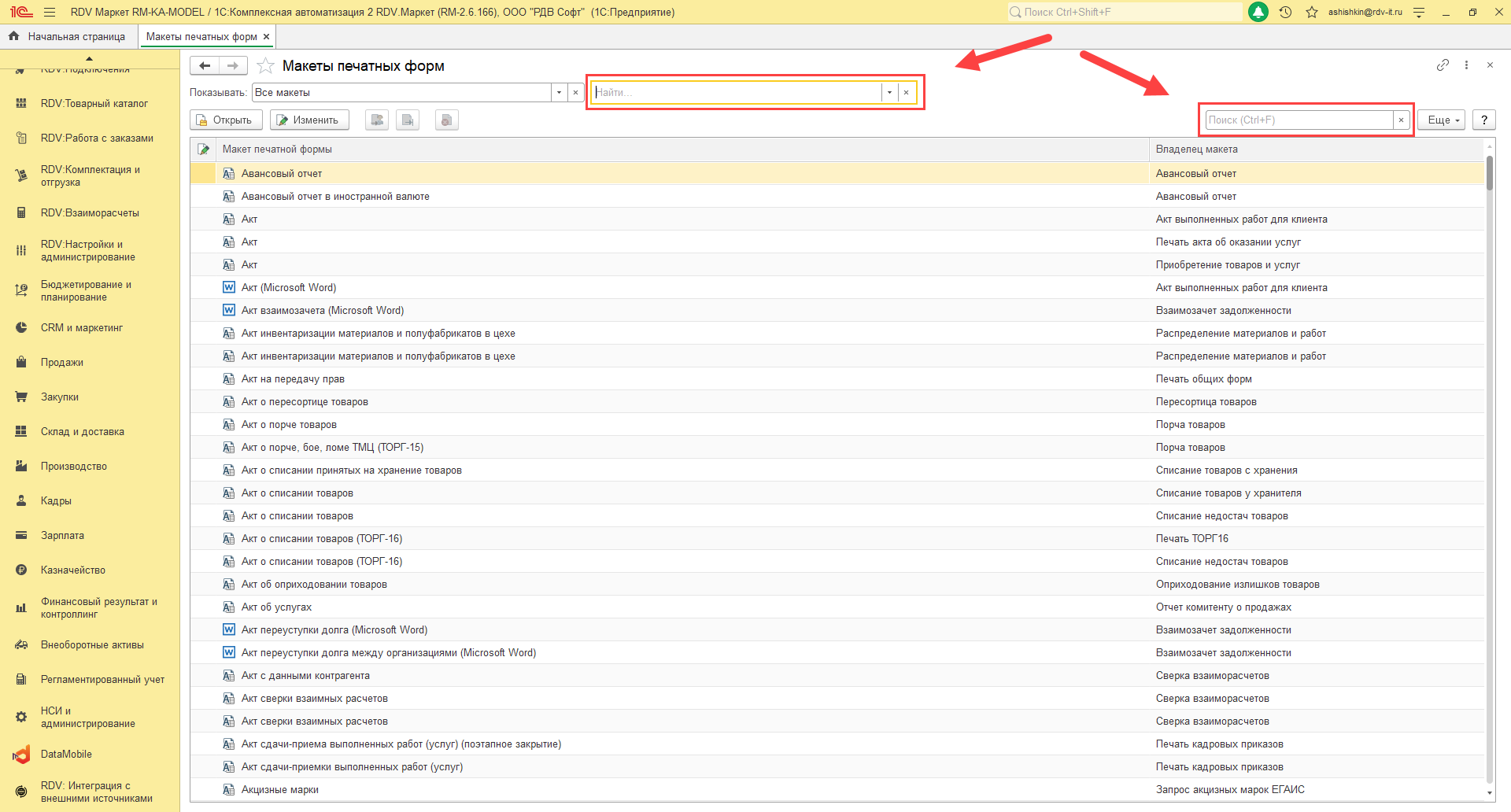Select the Акт (Microsoft Word) row
The height and width of the screenshot is (812, 1511).
[289, 288]
